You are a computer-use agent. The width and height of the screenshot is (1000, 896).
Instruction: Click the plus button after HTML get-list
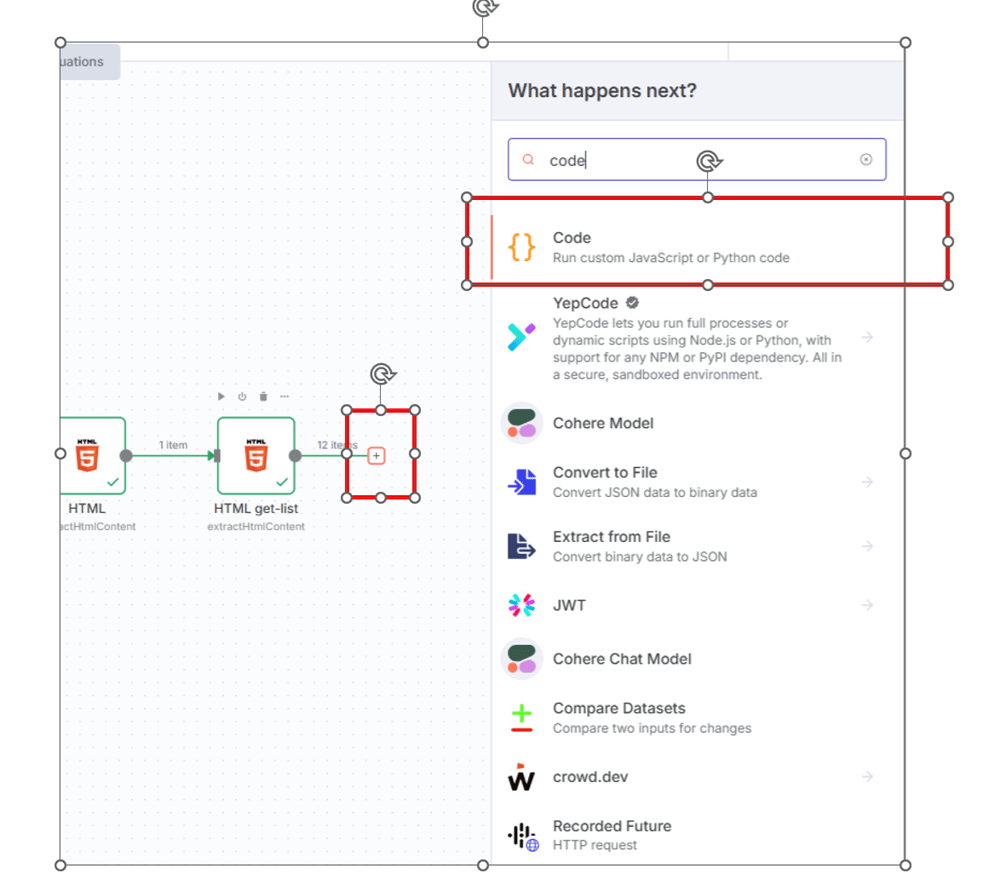[x=377, y=455]
